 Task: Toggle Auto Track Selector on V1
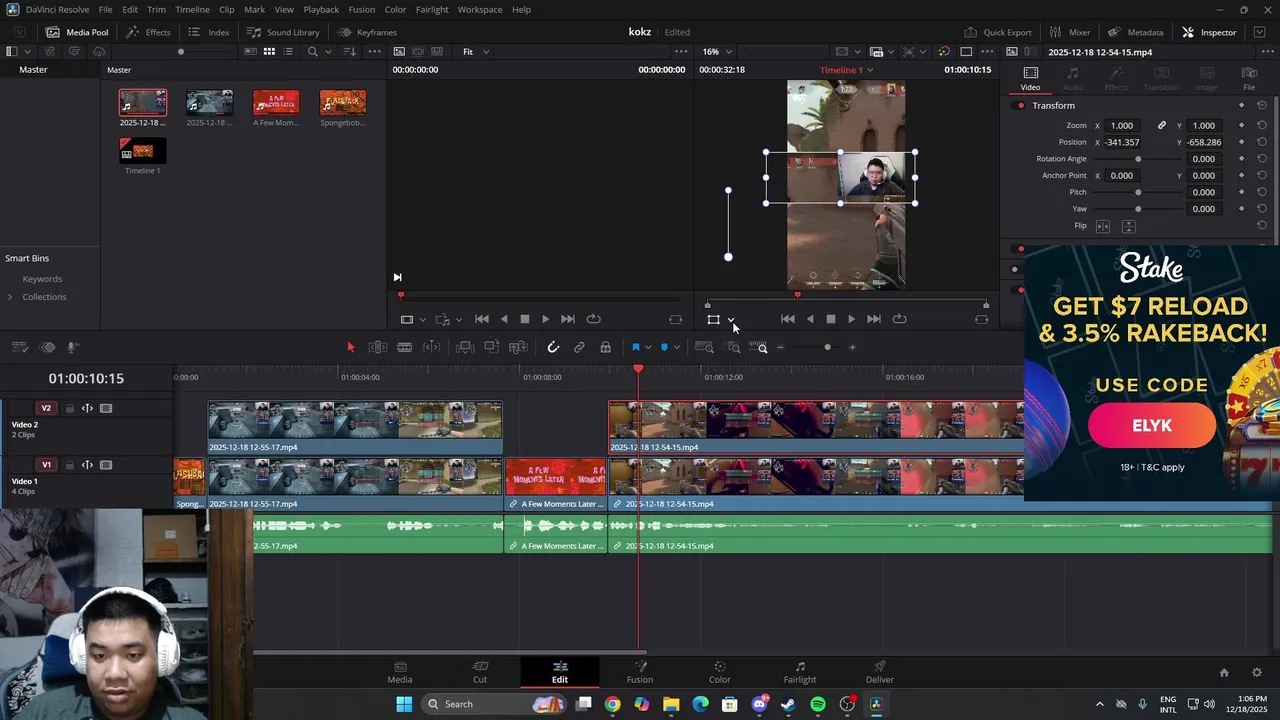coord(87,465)
